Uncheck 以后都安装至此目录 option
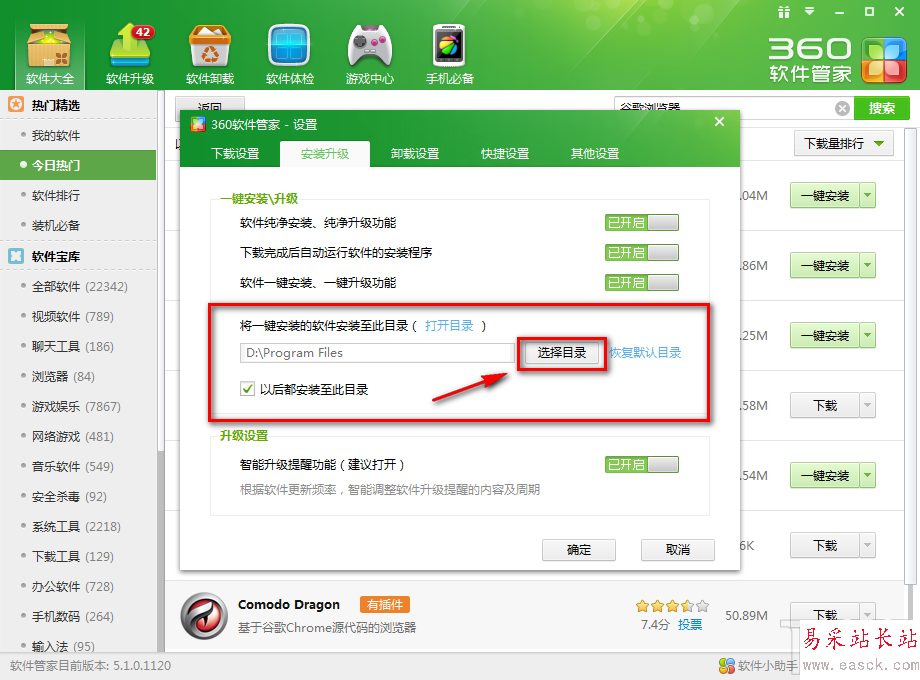The width and height of the screenshot is (920, 680). [247, 389]
